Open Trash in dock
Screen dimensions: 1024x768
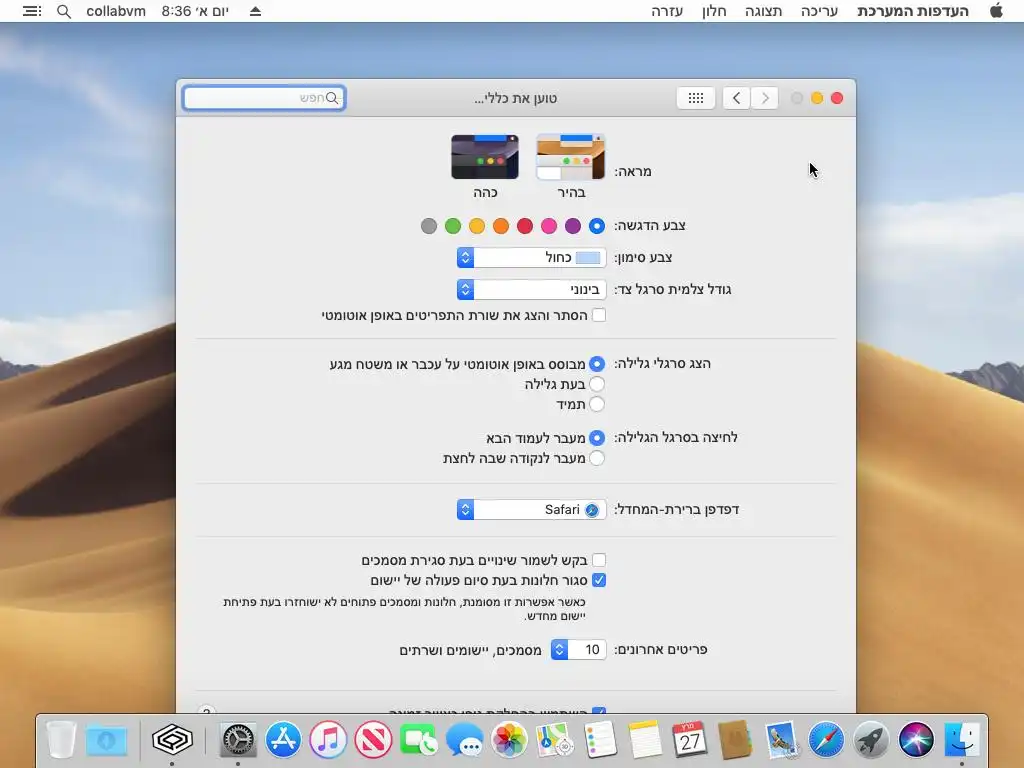[61, 740]
